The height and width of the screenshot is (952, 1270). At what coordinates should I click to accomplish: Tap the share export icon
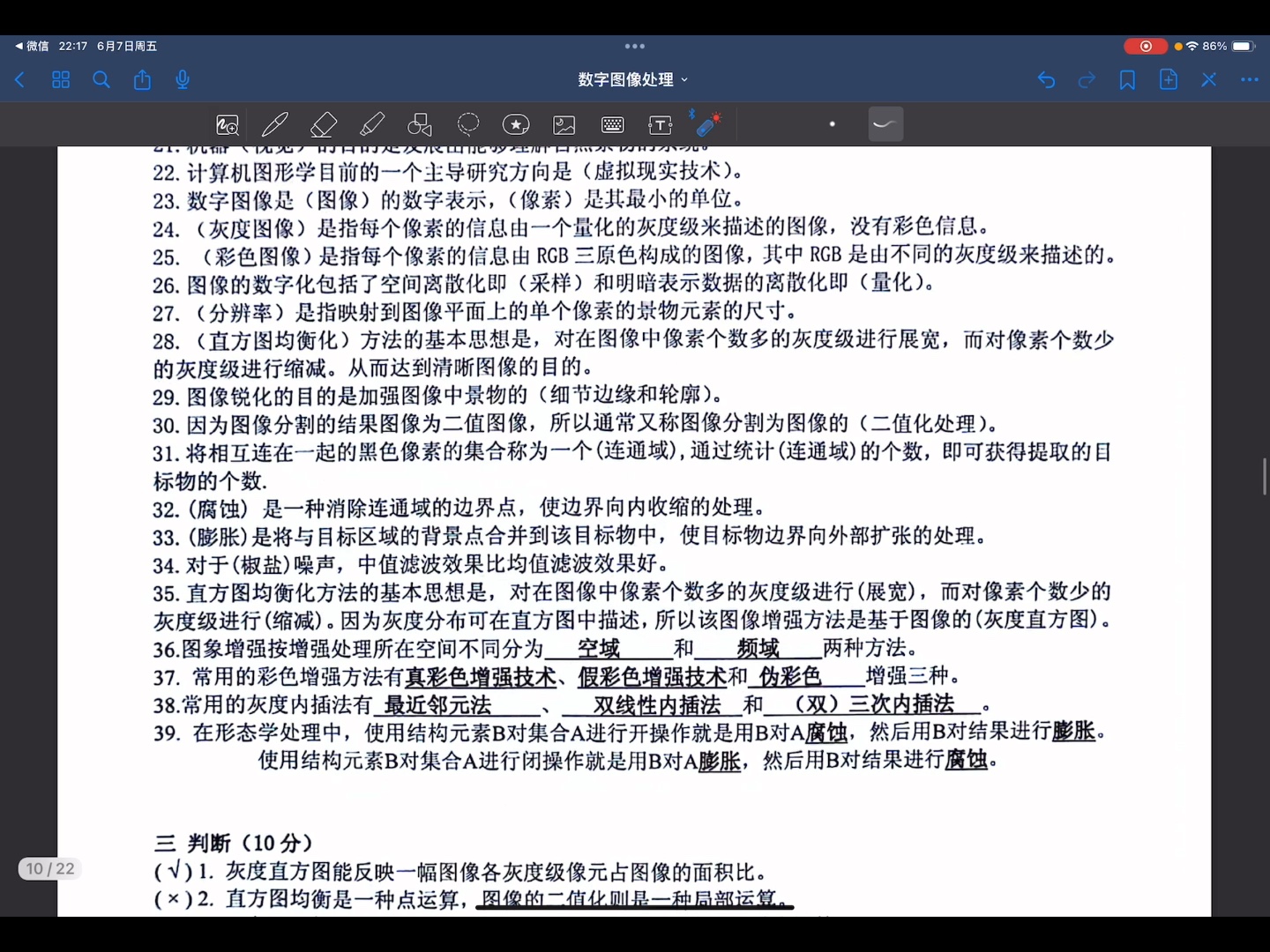142,80
